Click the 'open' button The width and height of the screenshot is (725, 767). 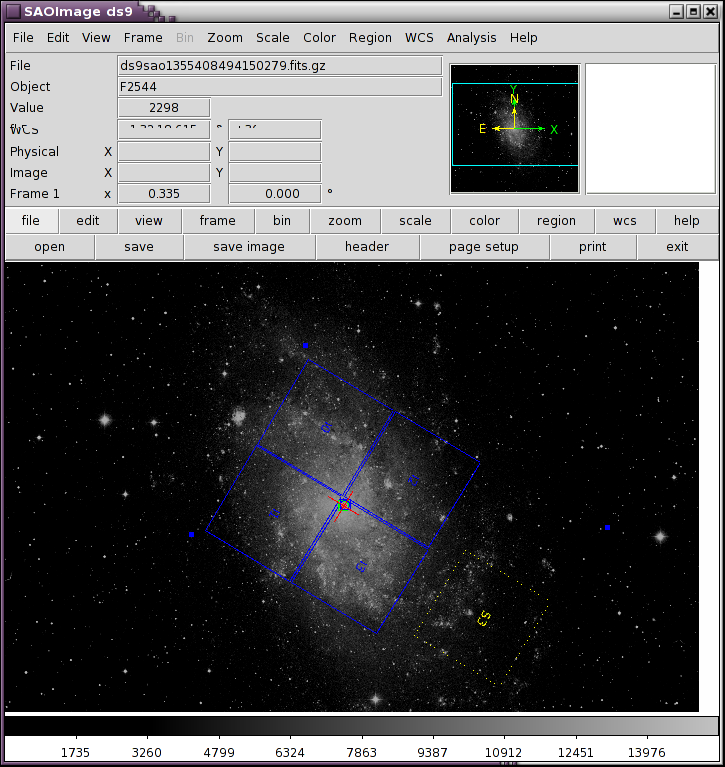click(x=49, y=247)
